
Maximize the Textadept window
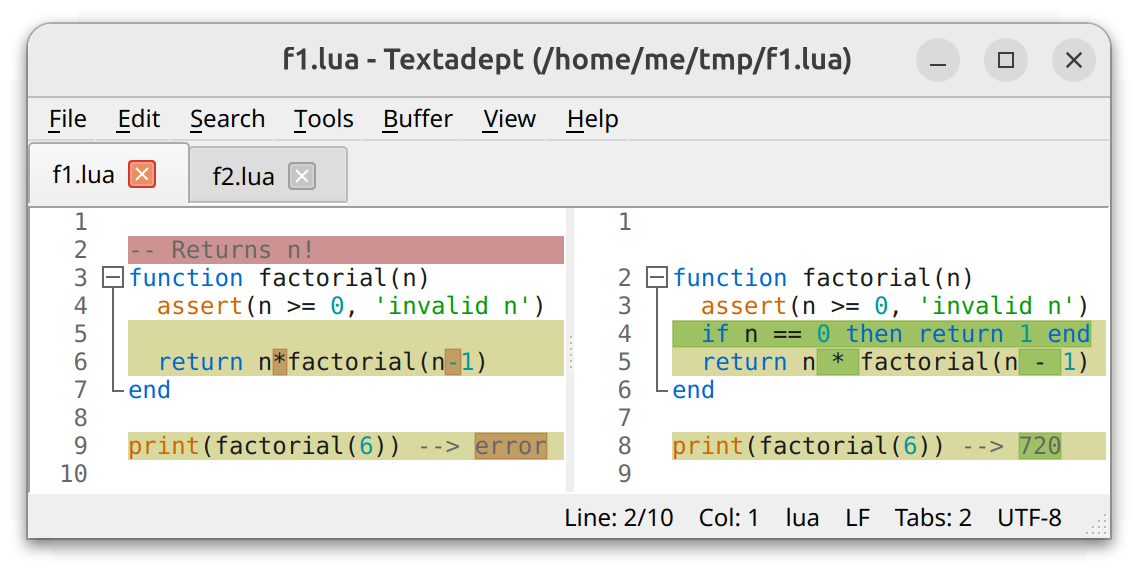1006,60
